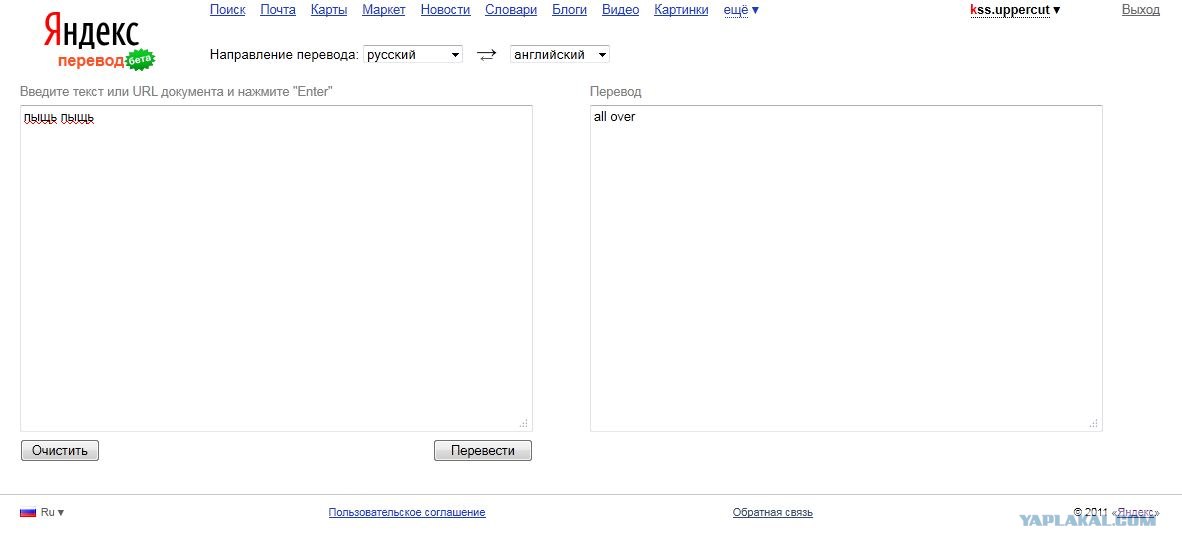Open Поиск link
The width and height of the screenshot is (1182, 550).
point(228,10)
